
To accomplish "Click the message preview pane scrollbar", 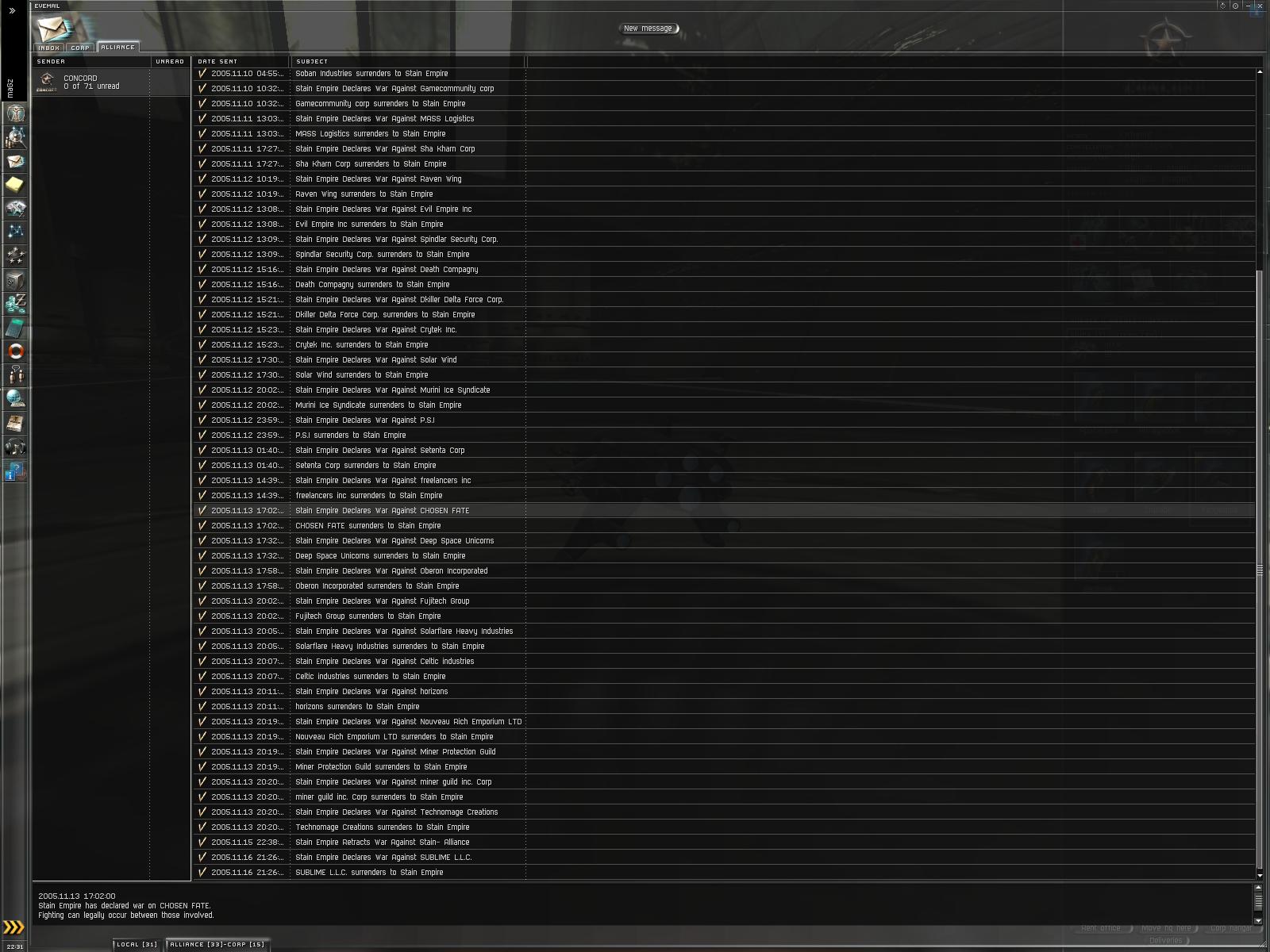I will point(1257,900).
